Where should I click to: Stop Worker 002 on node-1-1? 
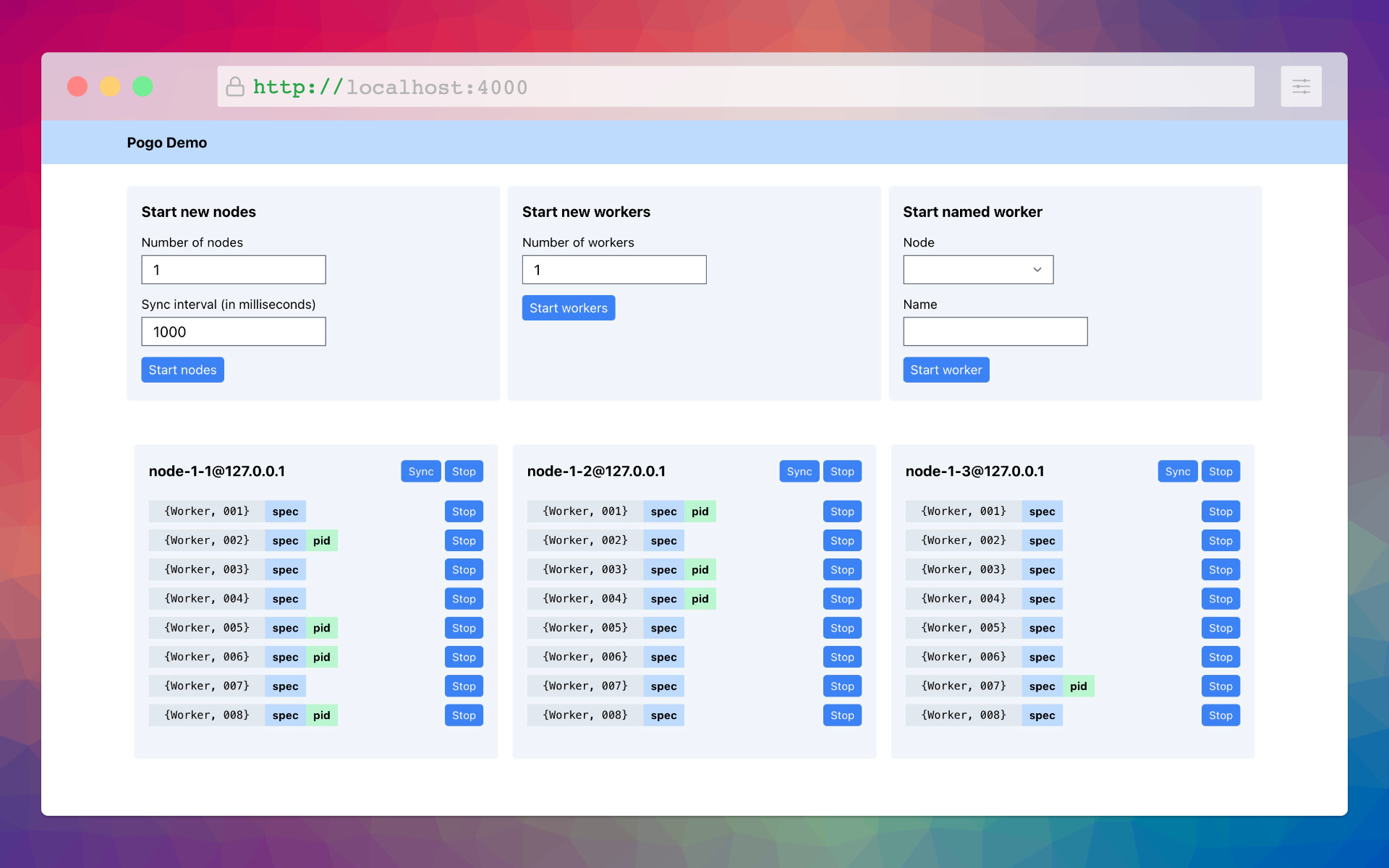(x=464, y=541)
